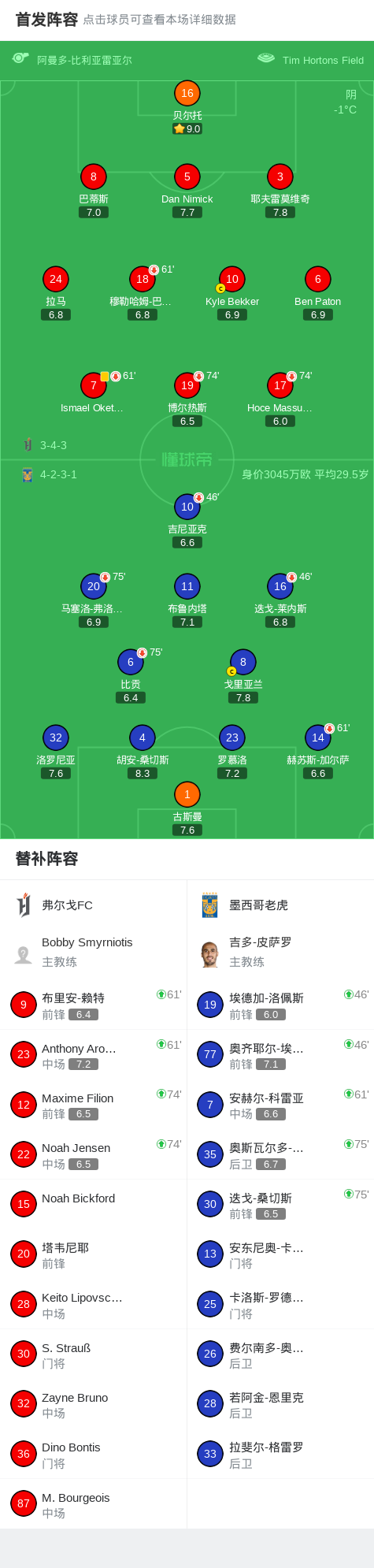Tap Kyle Bekker's number 10 captain circle
374x1568 pixels.
pos(232,279)
